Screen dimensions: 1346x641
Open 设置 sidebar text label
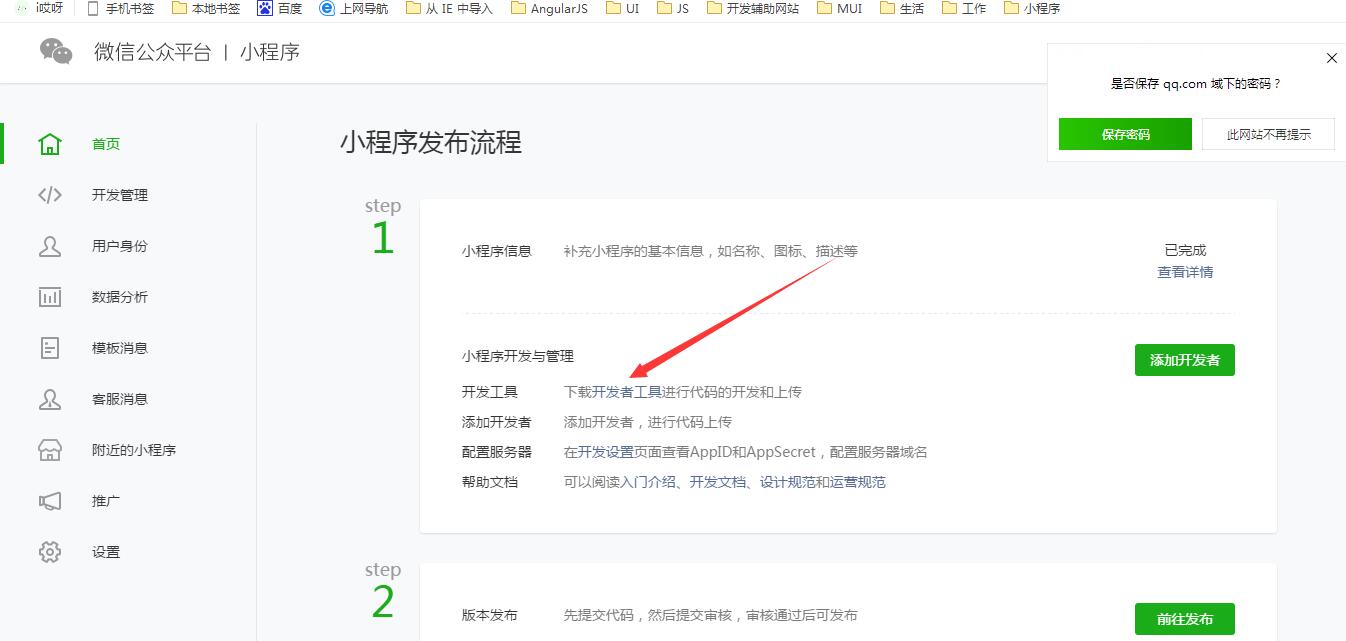point(106,552)
